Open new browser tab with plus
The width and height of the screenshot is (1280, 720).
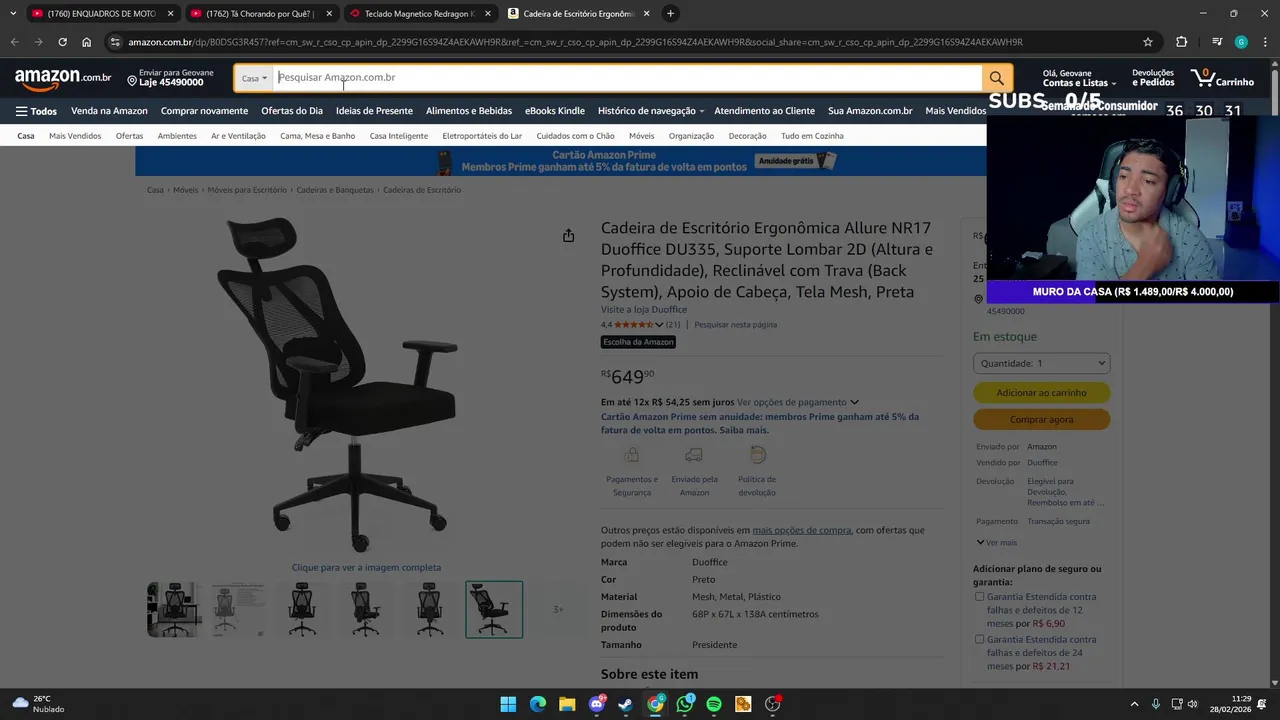point(670,13)
